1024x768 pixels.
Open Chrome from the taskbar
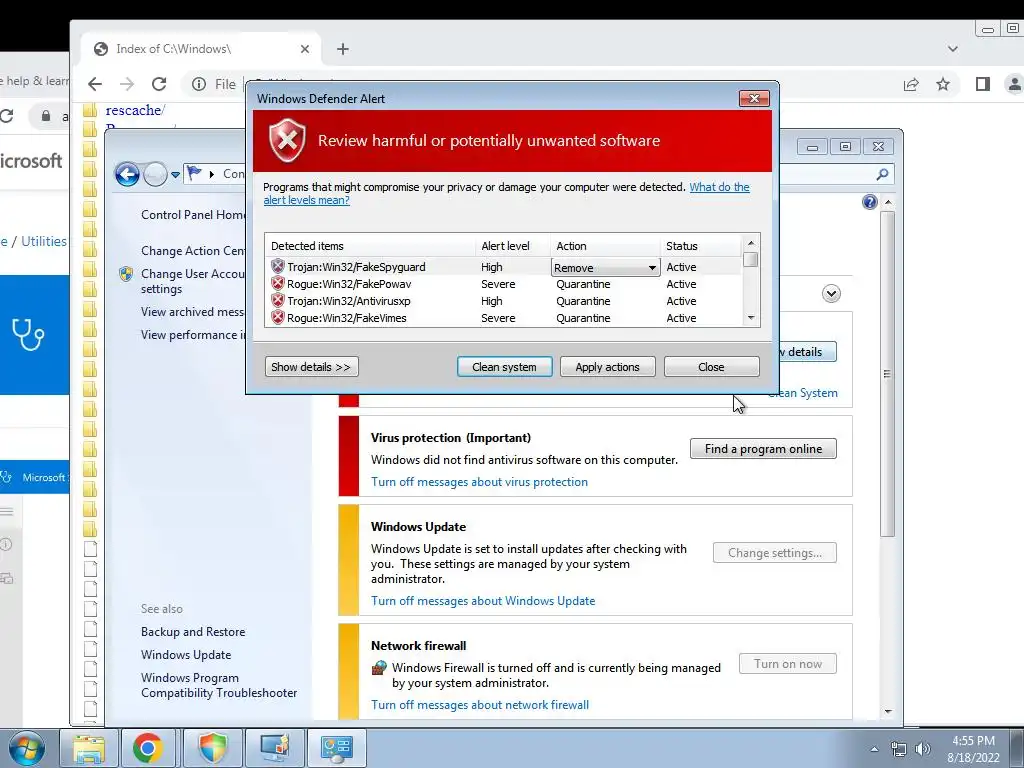(148, 748)
